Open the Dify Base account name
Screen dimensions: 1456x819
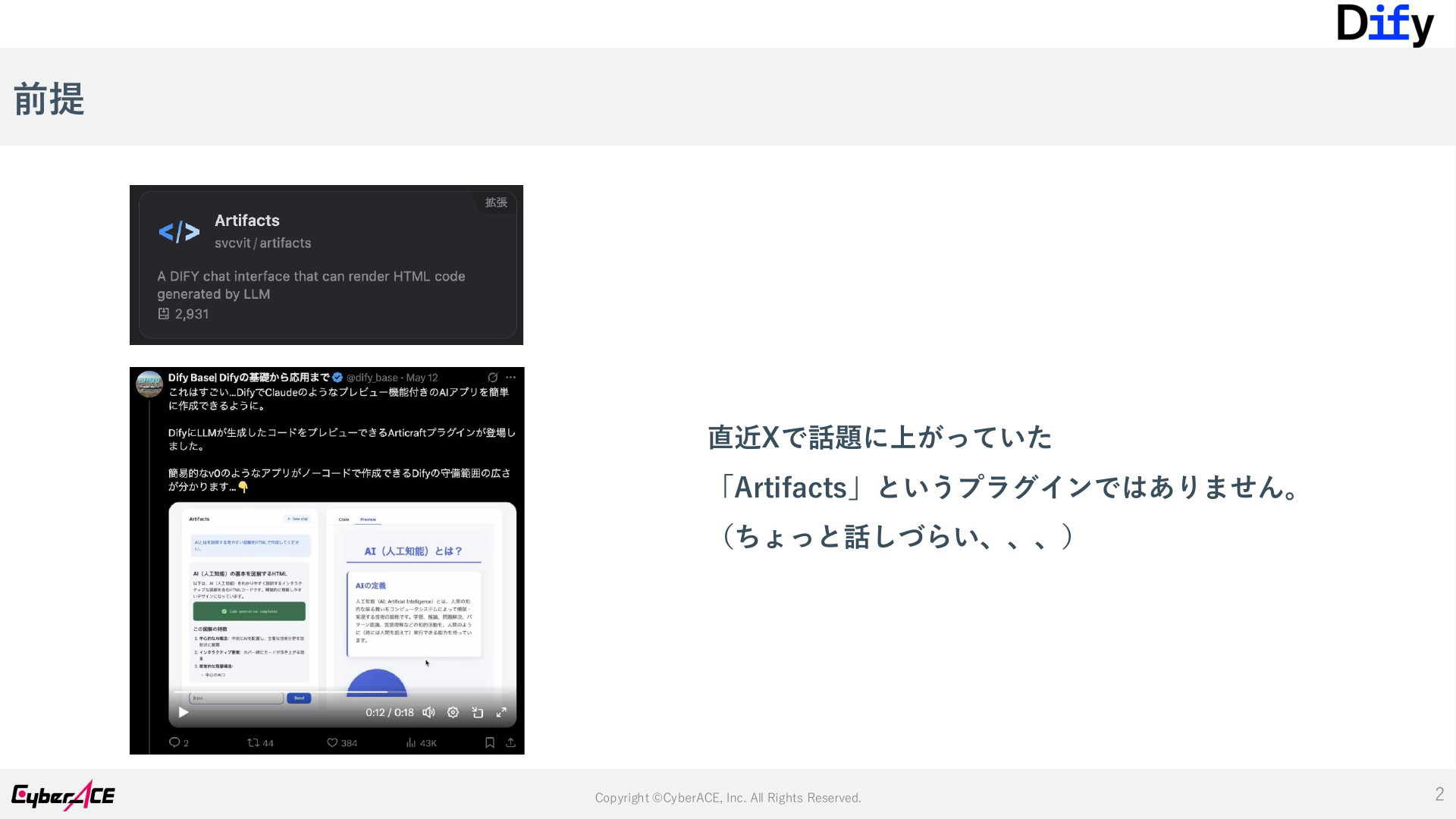coord(249,378)
